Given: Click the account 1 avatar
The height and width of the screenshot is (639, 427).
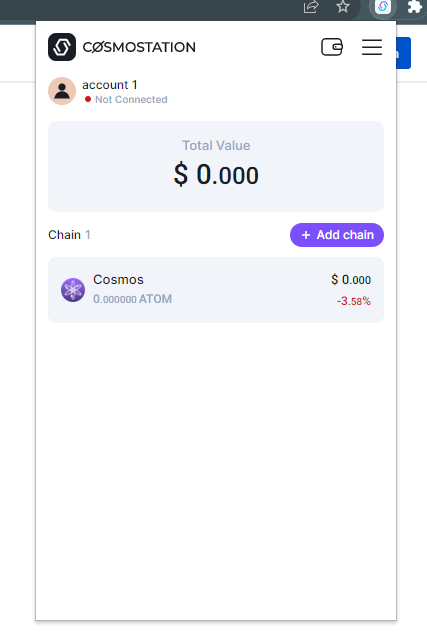Looking at the screenshot, I should [62, 91].
